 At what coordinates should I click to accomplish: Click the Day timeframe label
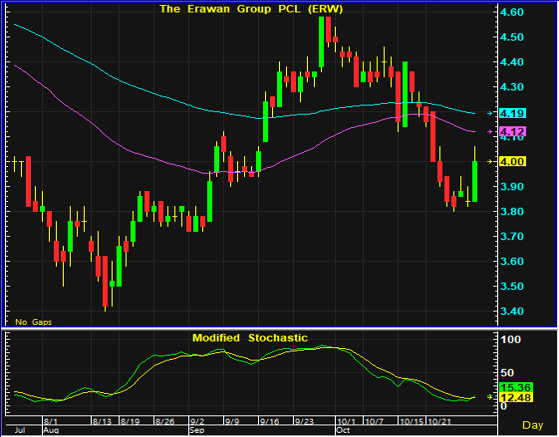(533, 425)
